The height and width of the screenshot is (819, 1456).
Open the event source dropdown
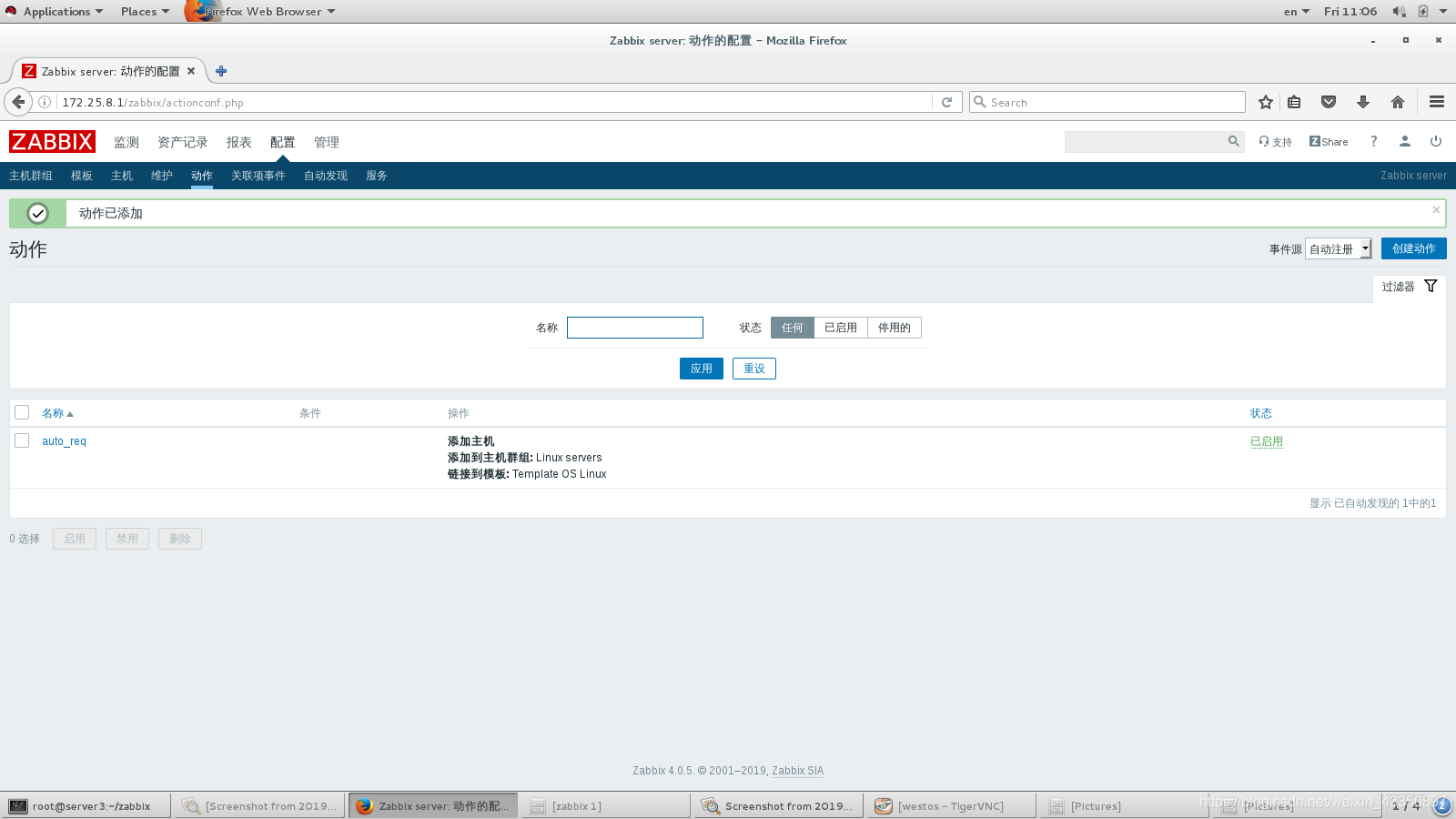(1338, 248)
